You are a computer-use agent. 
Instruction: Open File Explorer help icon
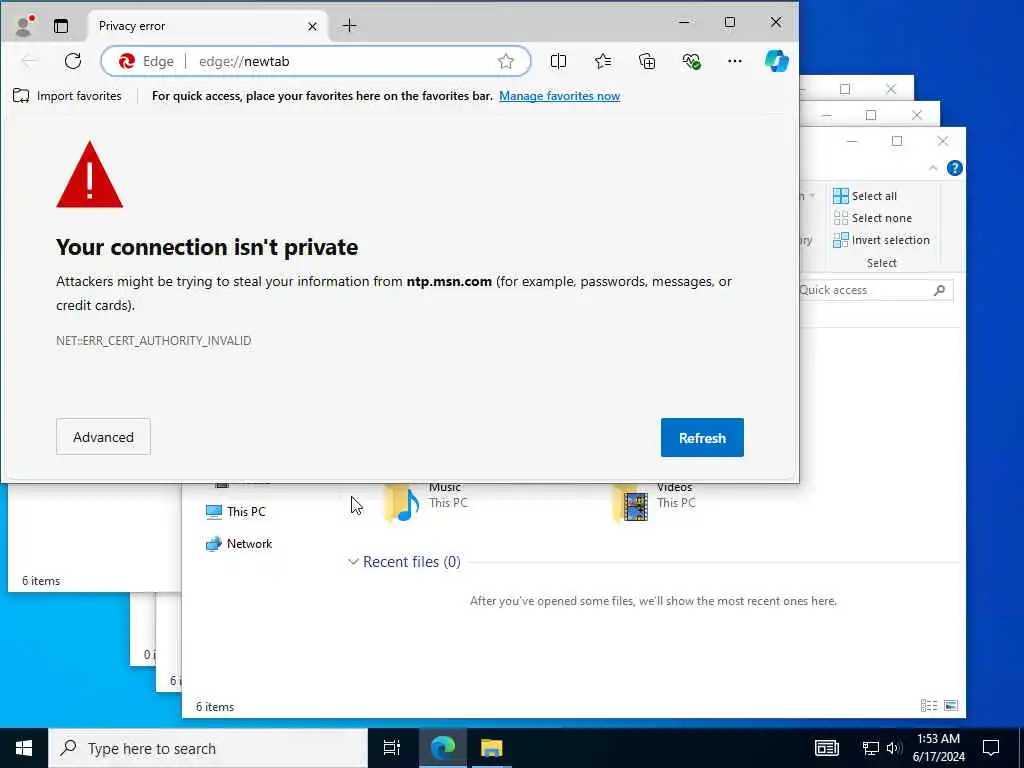click(954, 168)
